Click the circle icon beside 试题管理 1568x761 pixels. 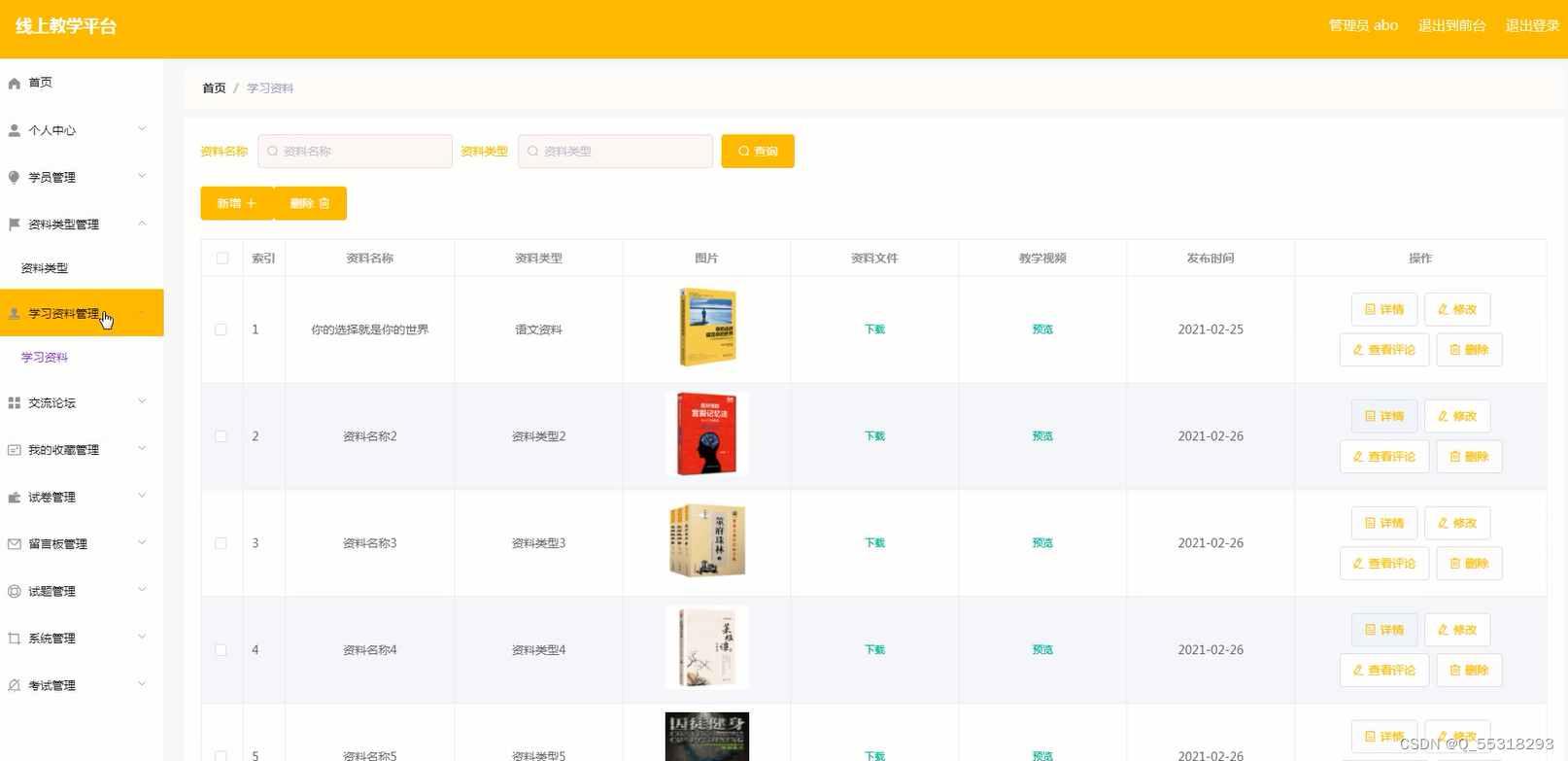coord(15,591)
